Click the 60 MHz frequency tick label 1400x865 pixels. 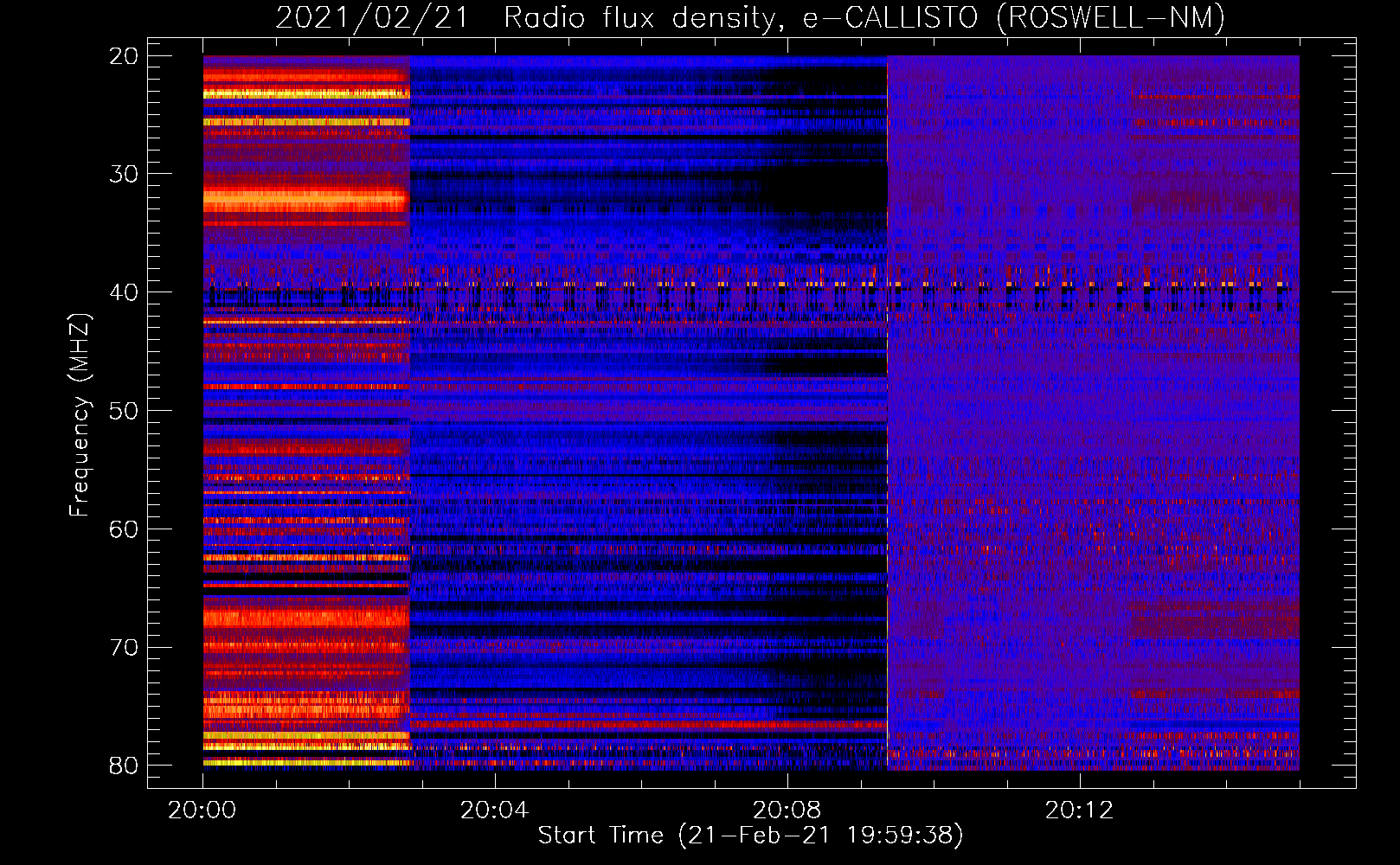[x=124, y=529]
